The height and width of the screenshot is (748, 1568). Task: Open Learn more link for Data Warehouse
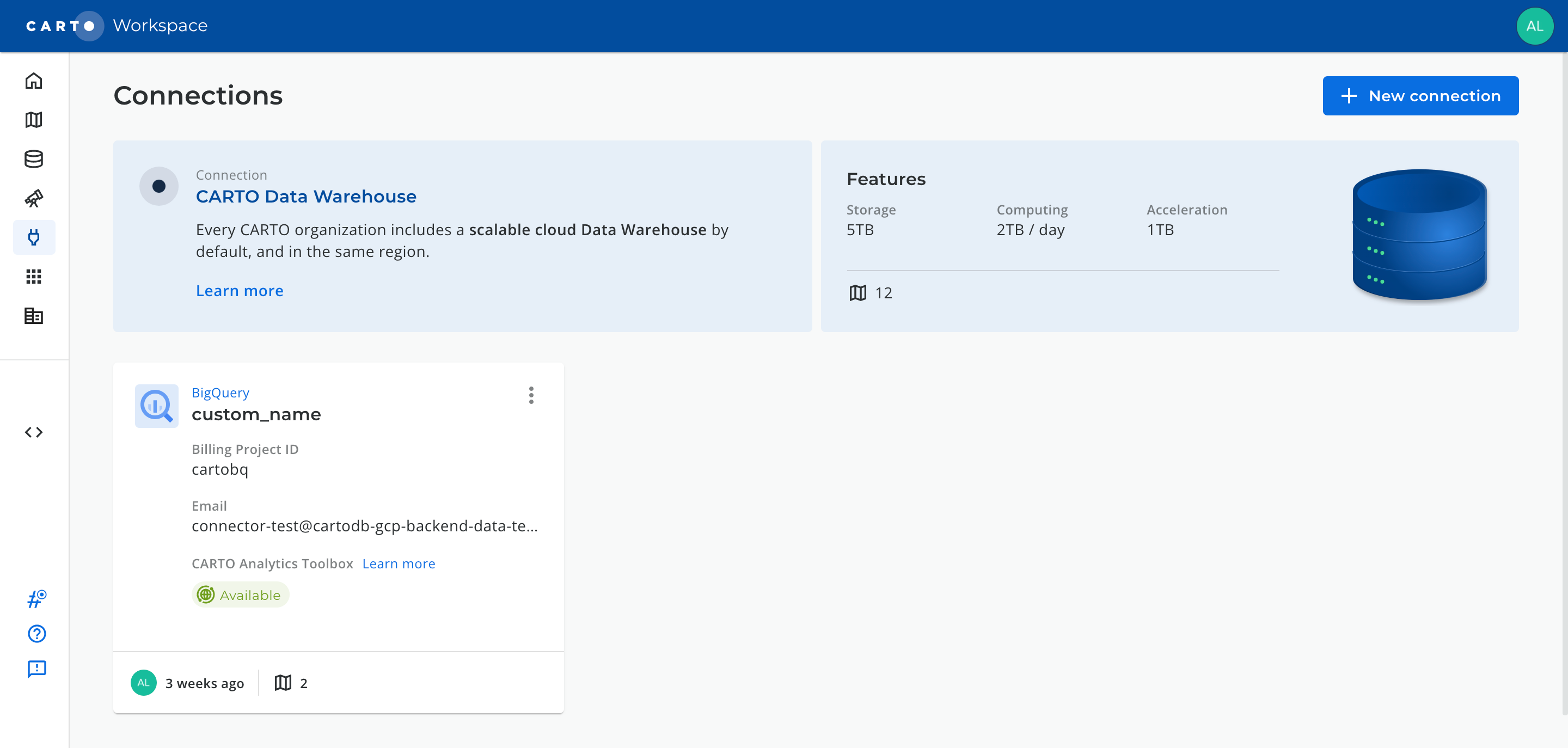click(240, 291)
